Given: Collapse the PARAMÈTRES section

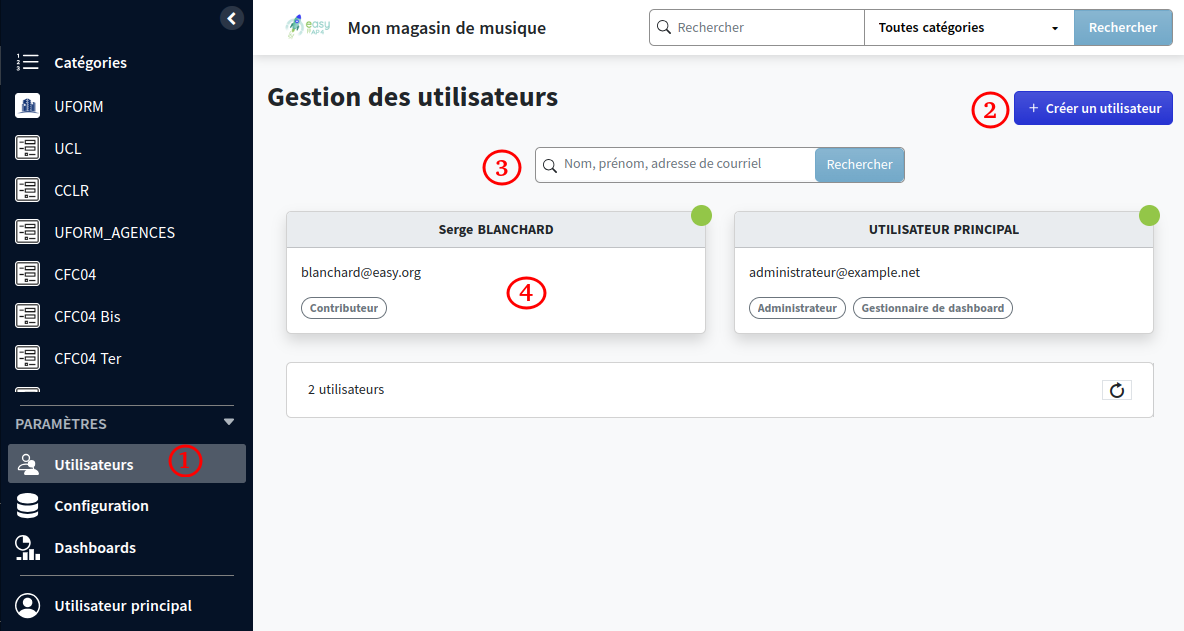Looking at the screenshot, I should 229,423.
